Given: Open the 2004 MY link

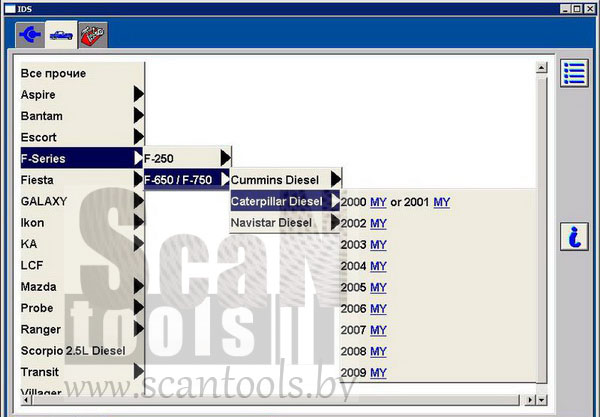Looking at the screenshot, I should 378,266.
